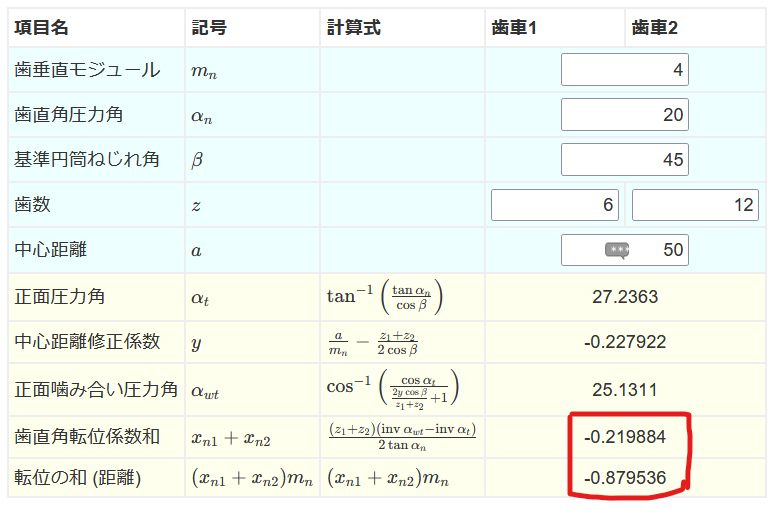Image resolution: width=780 pixels, height=515 pixels.
Task: Click the 歯垂直モジュール row label
Action: [x=87, y=70]
